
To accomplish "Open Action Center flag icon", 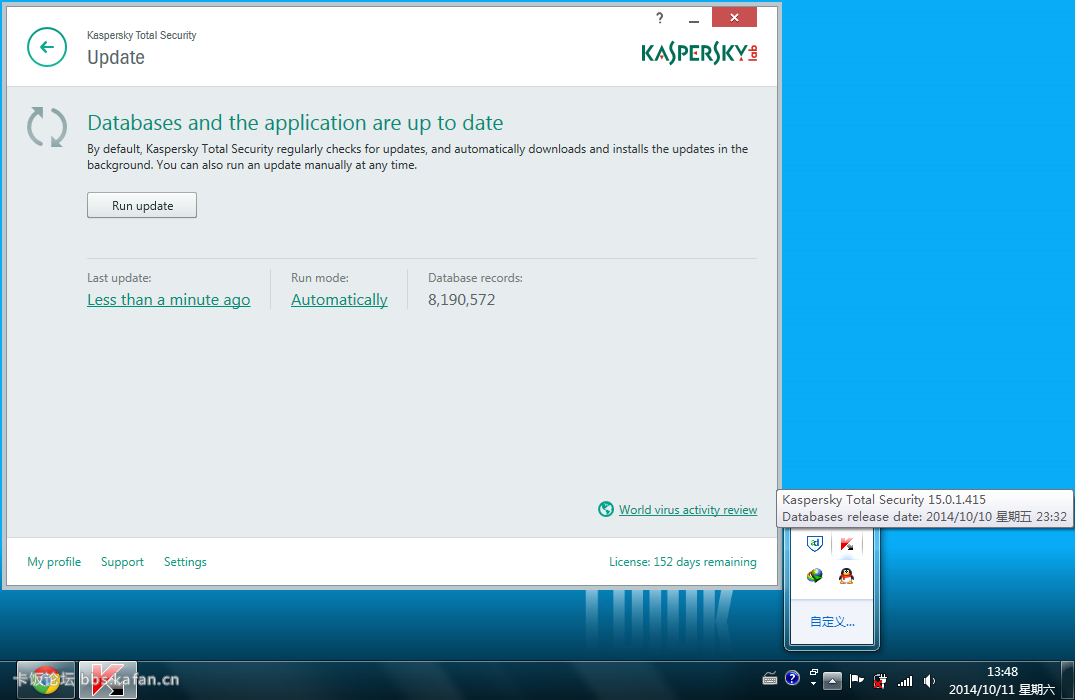I will 857,681.
